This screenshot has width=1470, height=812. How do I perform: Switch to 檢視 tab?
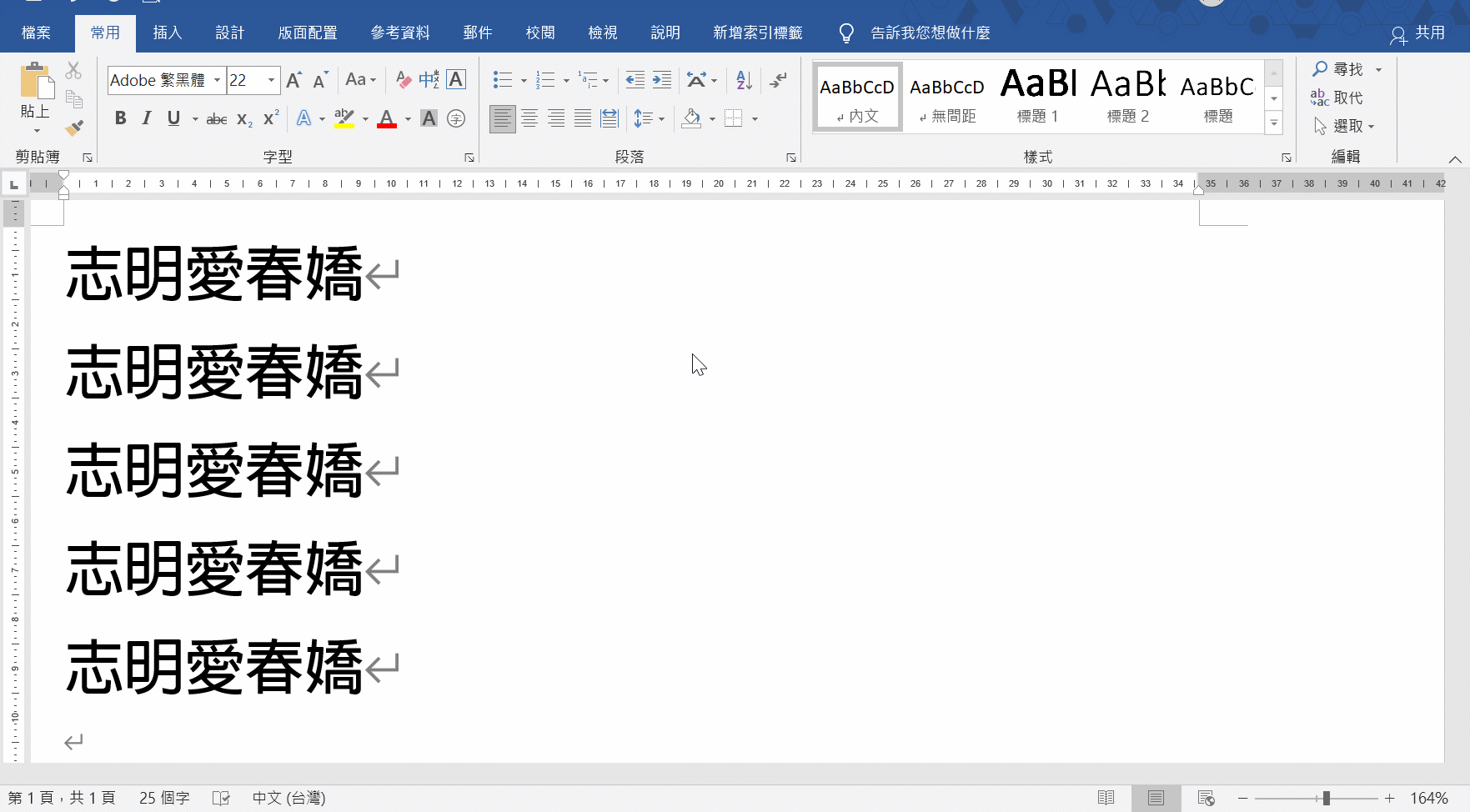[x=603, y=33]
